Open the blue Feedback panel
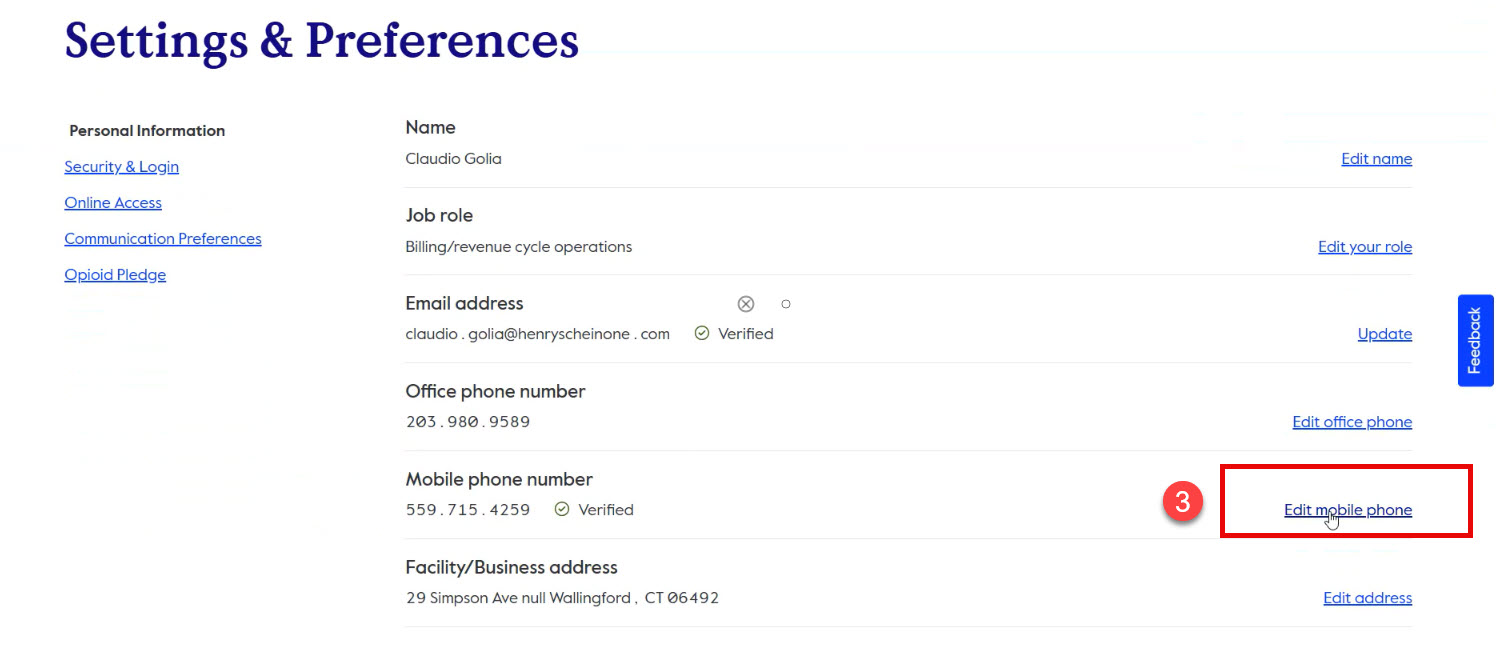Image resolution: width=1496 pixels, height=660 pixels. [1474, 340]
